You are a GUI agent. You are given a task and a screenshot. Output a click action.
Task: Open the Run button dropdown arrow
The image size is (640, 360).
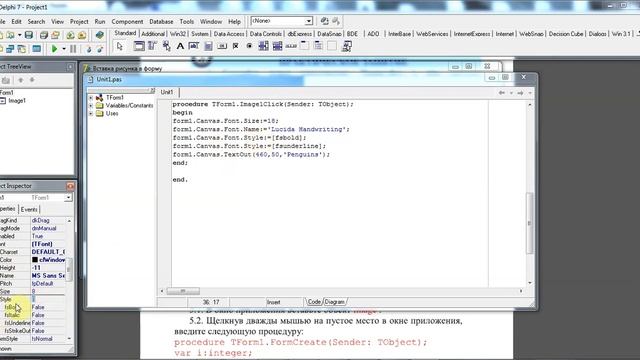[64, 49]
